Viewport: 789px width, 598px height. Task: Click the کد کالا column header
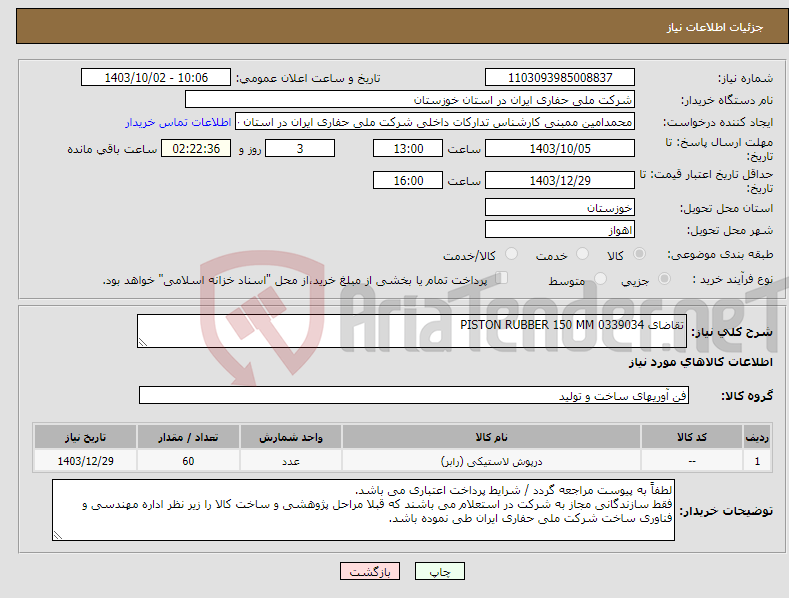click(x=692, y=437)
